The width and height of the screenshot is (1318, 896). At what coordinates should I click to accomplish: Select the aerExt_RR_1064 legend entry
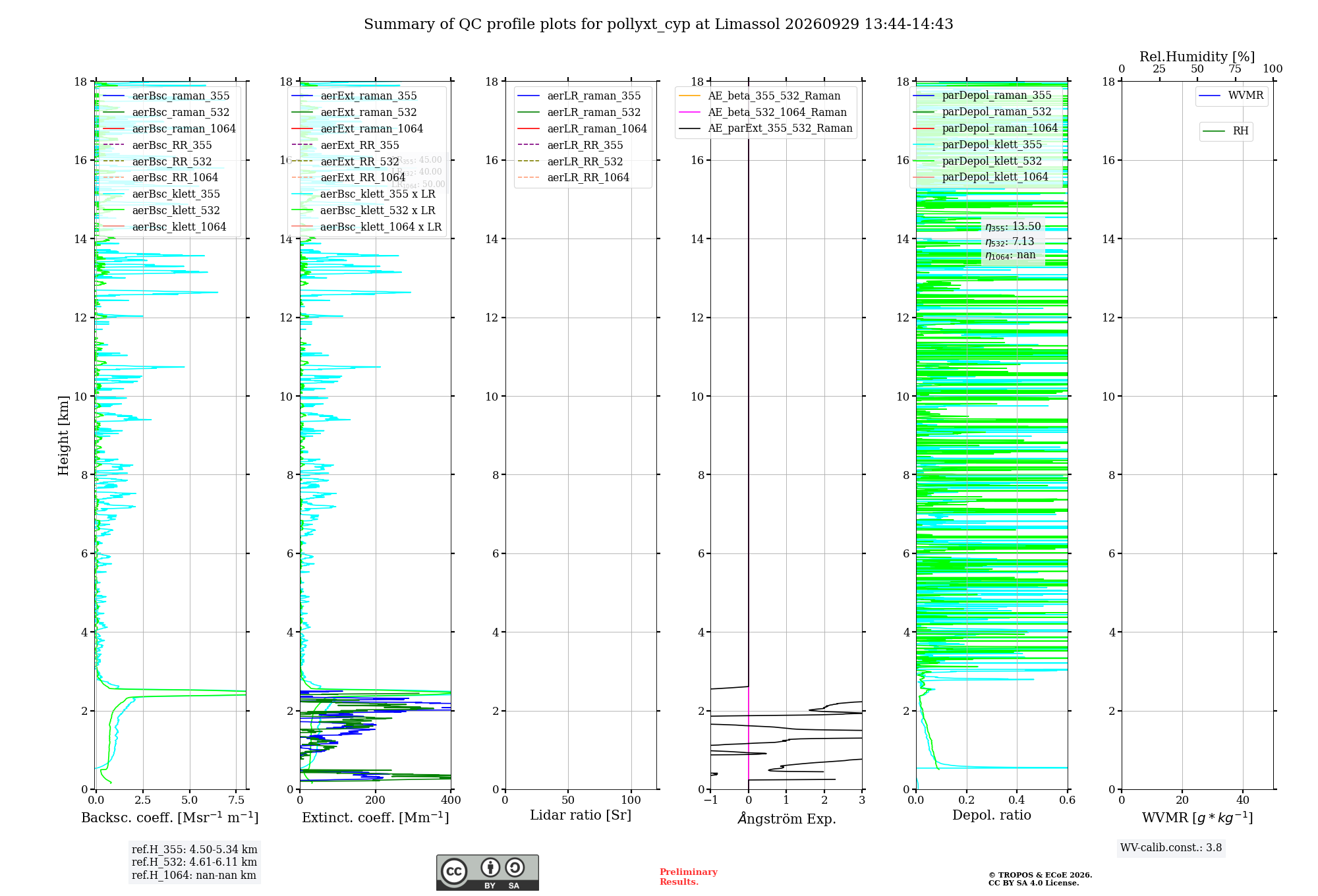click(349, 178)
